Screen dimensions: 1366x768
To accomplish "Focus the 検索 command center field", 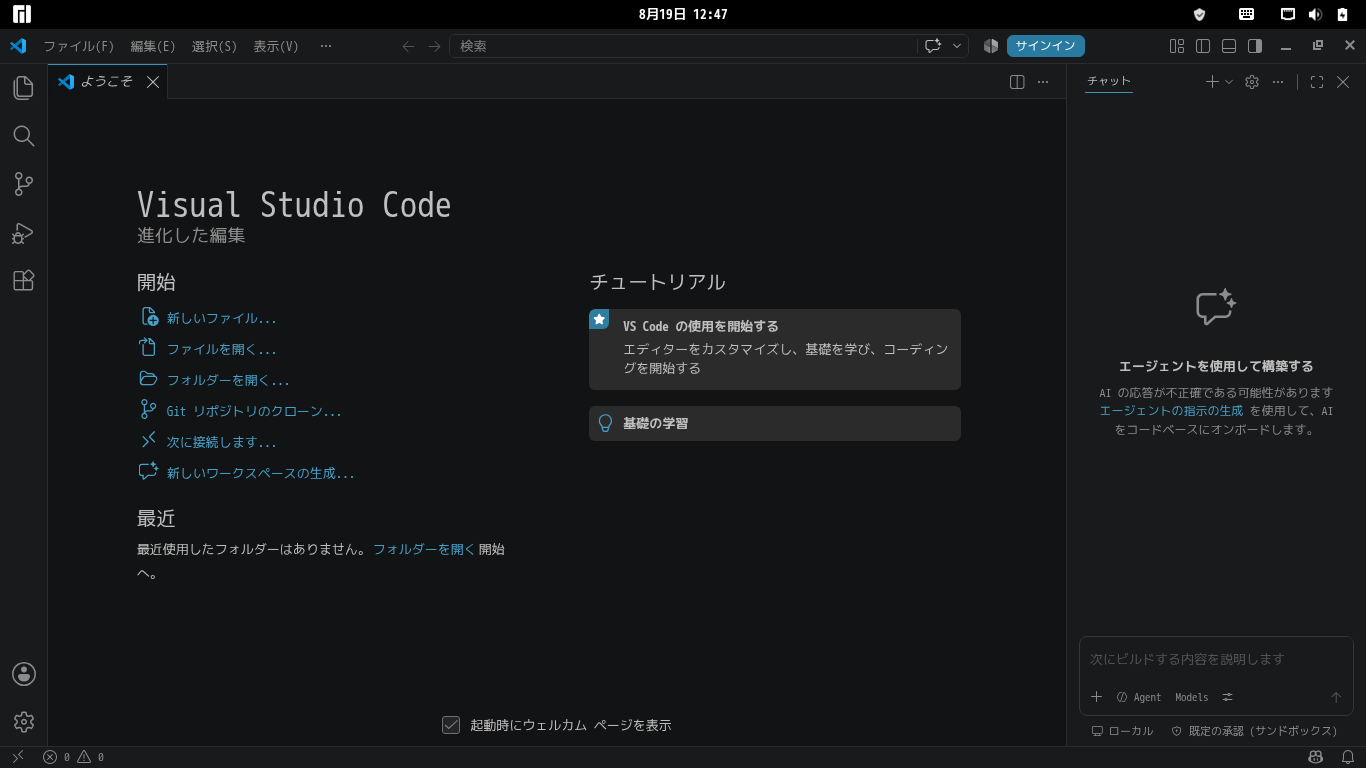I will click(x=683, y=46).
